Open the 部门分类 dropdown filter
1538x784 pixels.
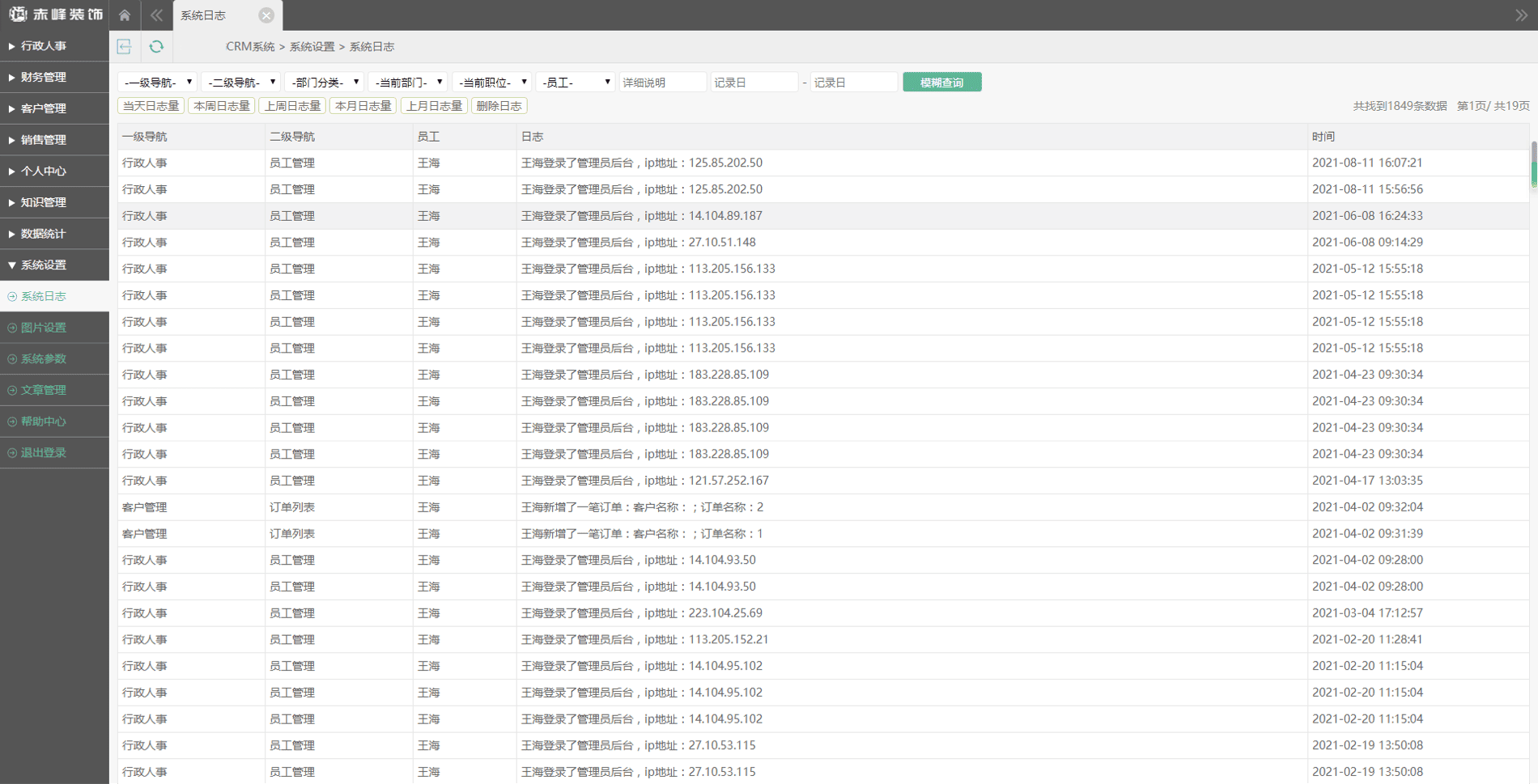324,83
